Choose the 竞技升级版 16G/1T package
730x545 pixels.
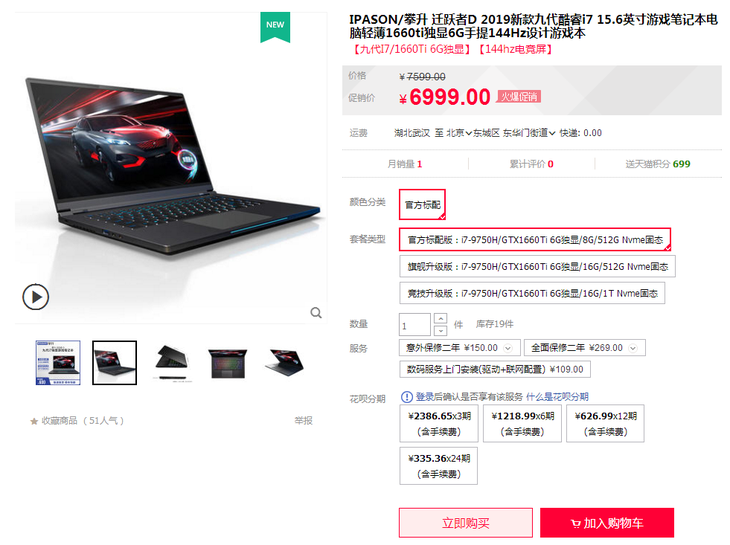pyautogui.click(x=532, y=293)
